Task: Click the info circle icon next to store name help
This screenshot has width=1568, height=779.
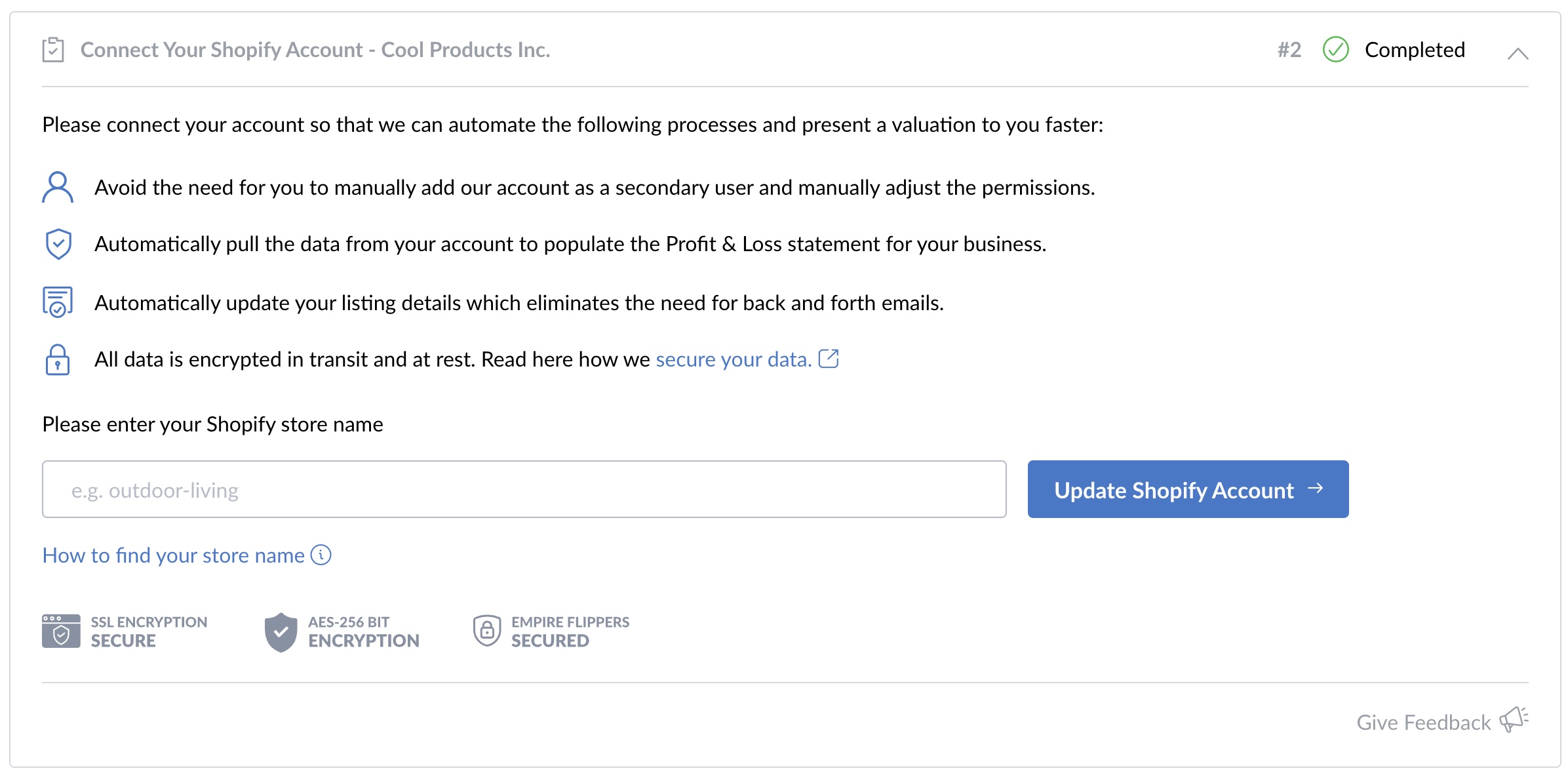Action: (x=321, y=555)
